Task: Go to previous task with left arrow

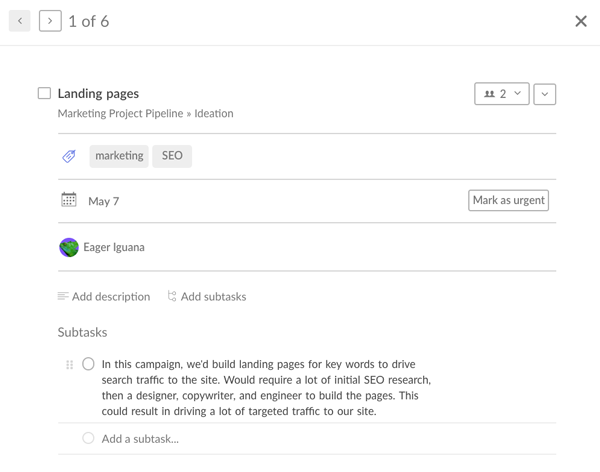Action: (20, 21)
